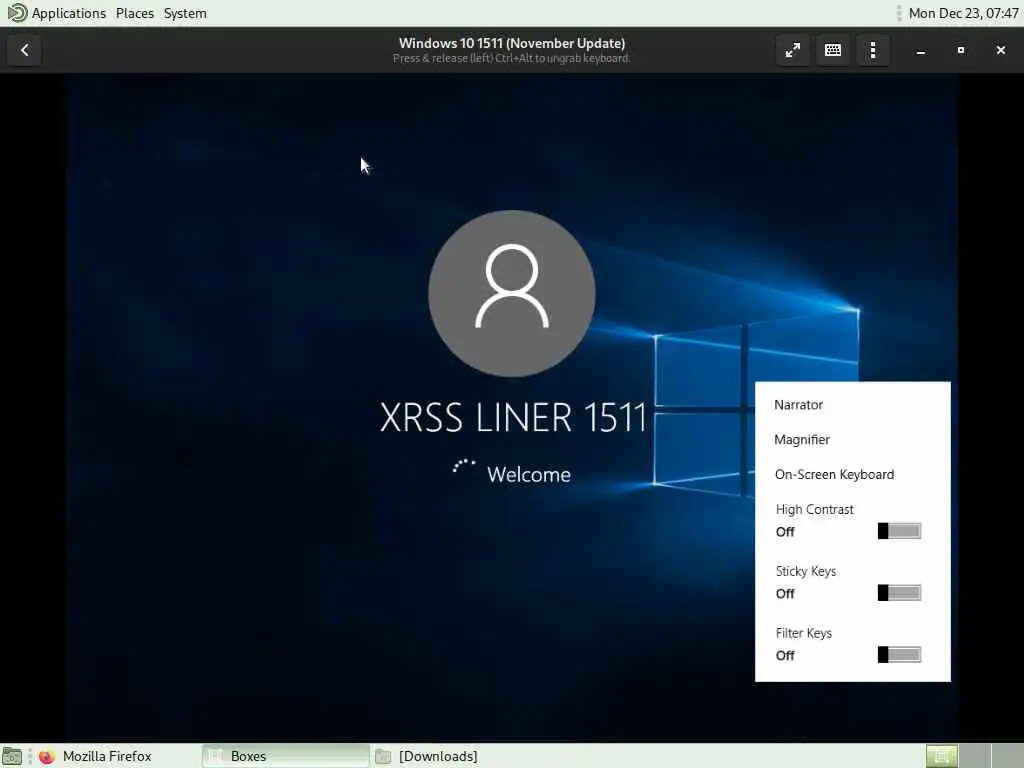Toggle the Filter Keys switch

pyautogui.click(x=899, y=655)
